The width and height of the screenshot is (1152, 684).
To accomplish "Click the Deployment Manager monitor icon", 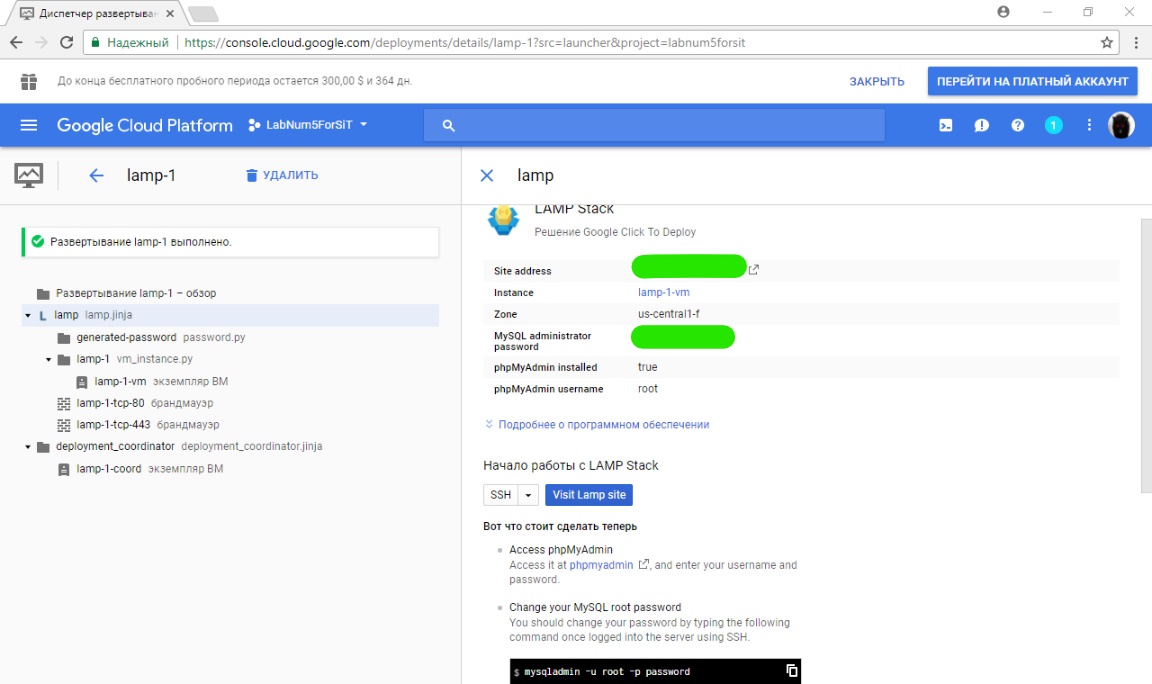I will coord(29,176).
